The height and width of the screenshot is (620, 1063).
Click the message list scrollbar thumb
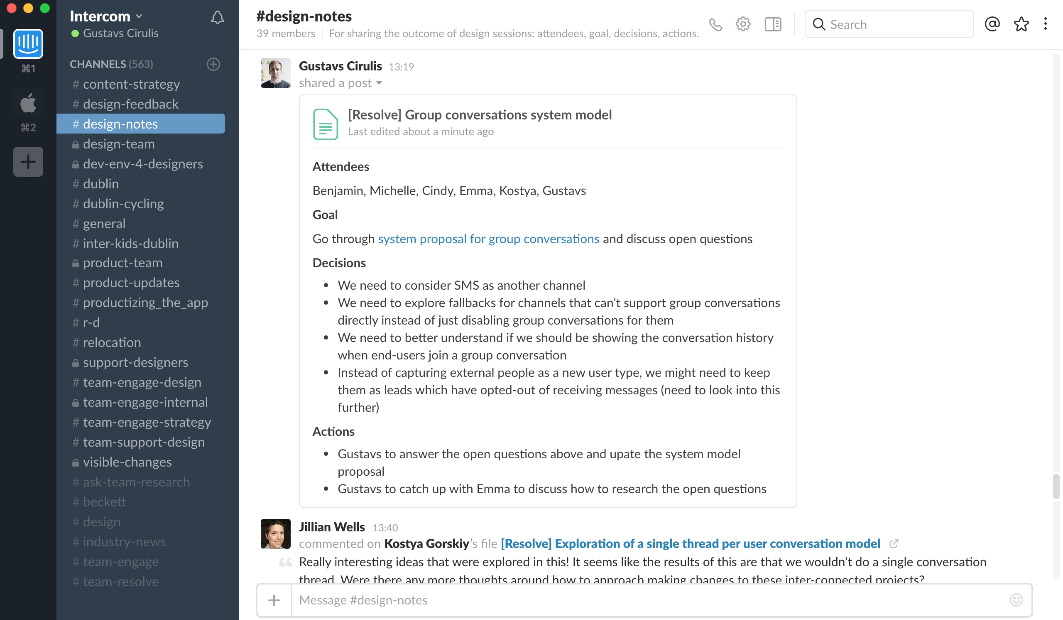[1055, 487]
